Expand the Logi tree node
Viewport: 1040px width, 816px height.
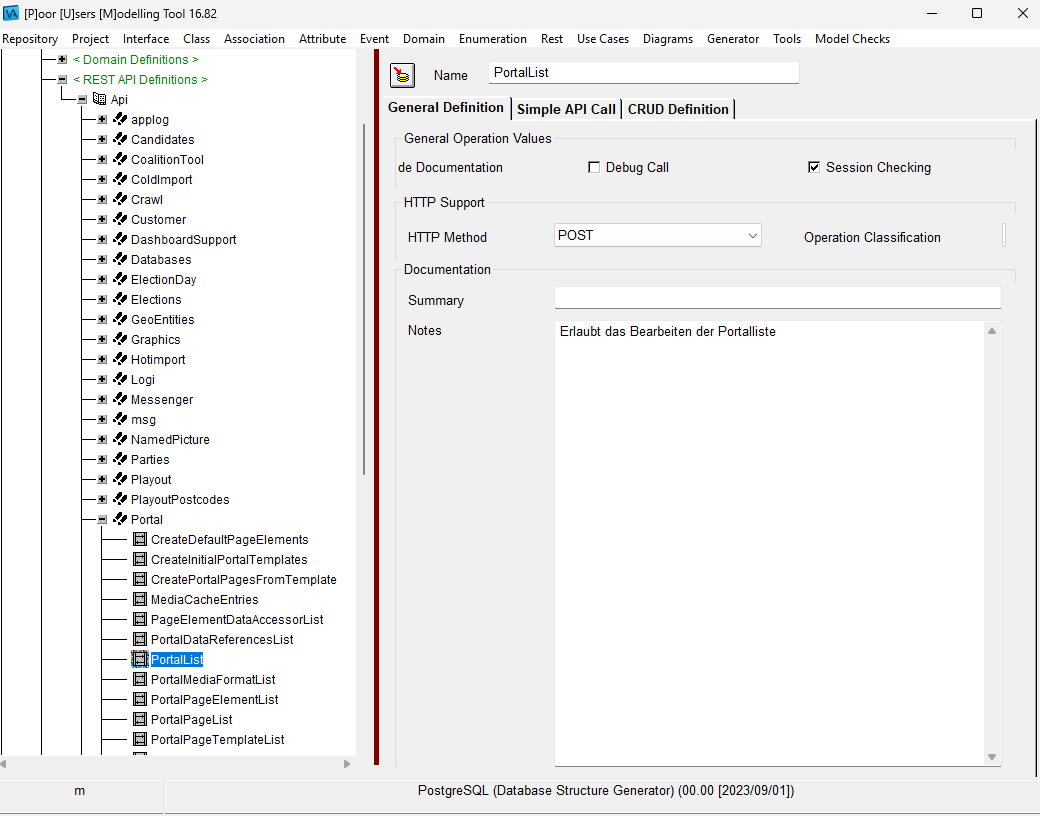point(102,379)
